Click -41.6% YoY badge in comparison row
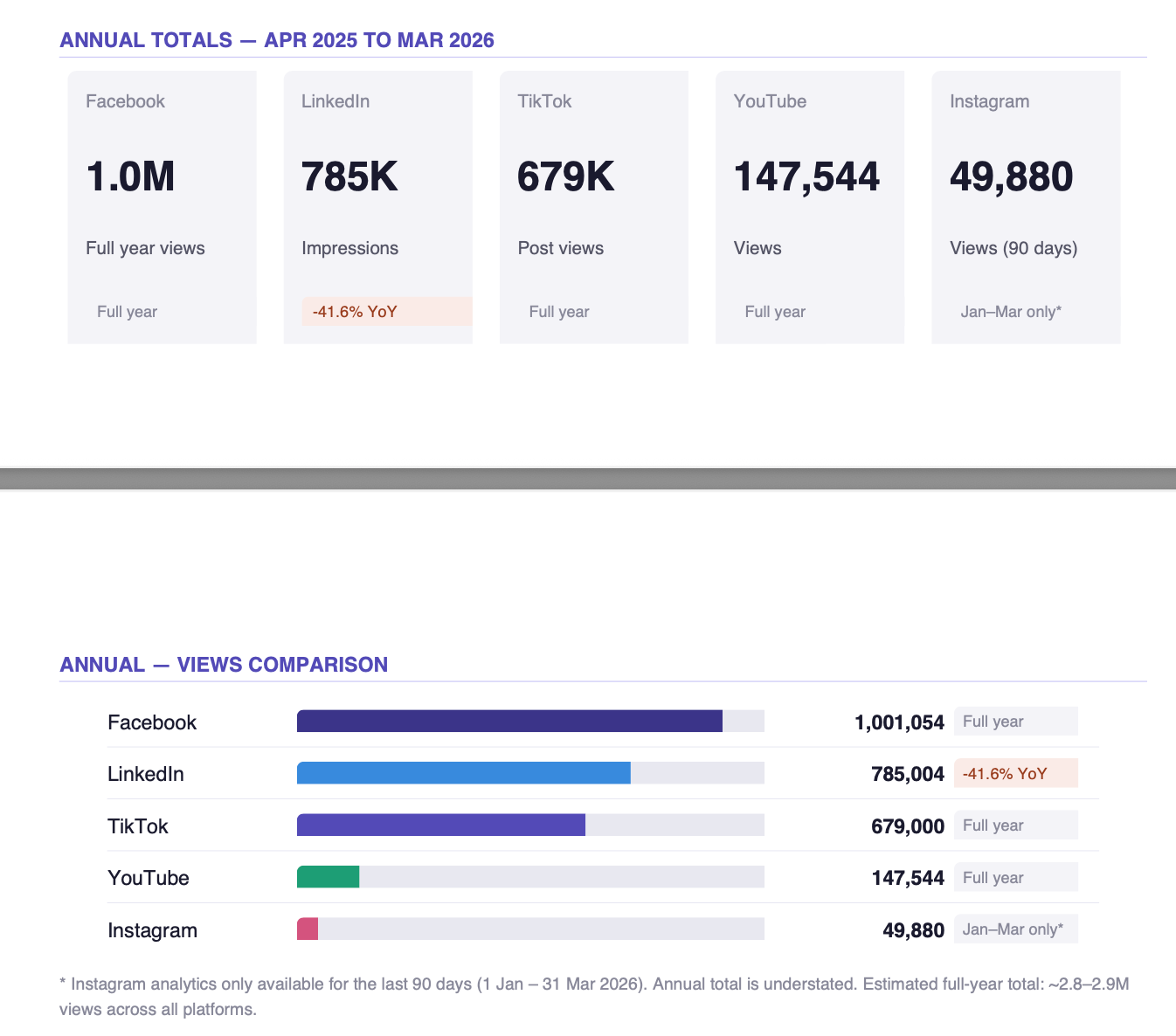The height and width of the screenshot is (1036, 1176). click(1015, 774)
